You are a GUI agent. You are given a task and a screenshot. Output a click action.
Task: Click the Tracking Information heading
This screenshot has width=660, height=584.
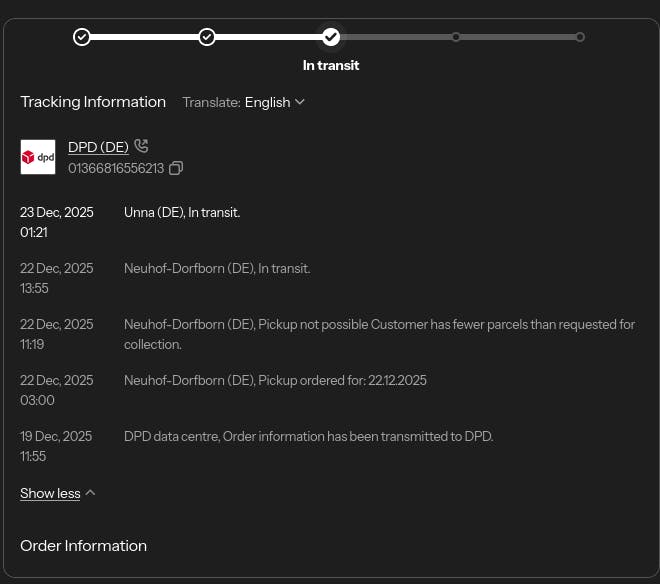[x=93, y=102]
